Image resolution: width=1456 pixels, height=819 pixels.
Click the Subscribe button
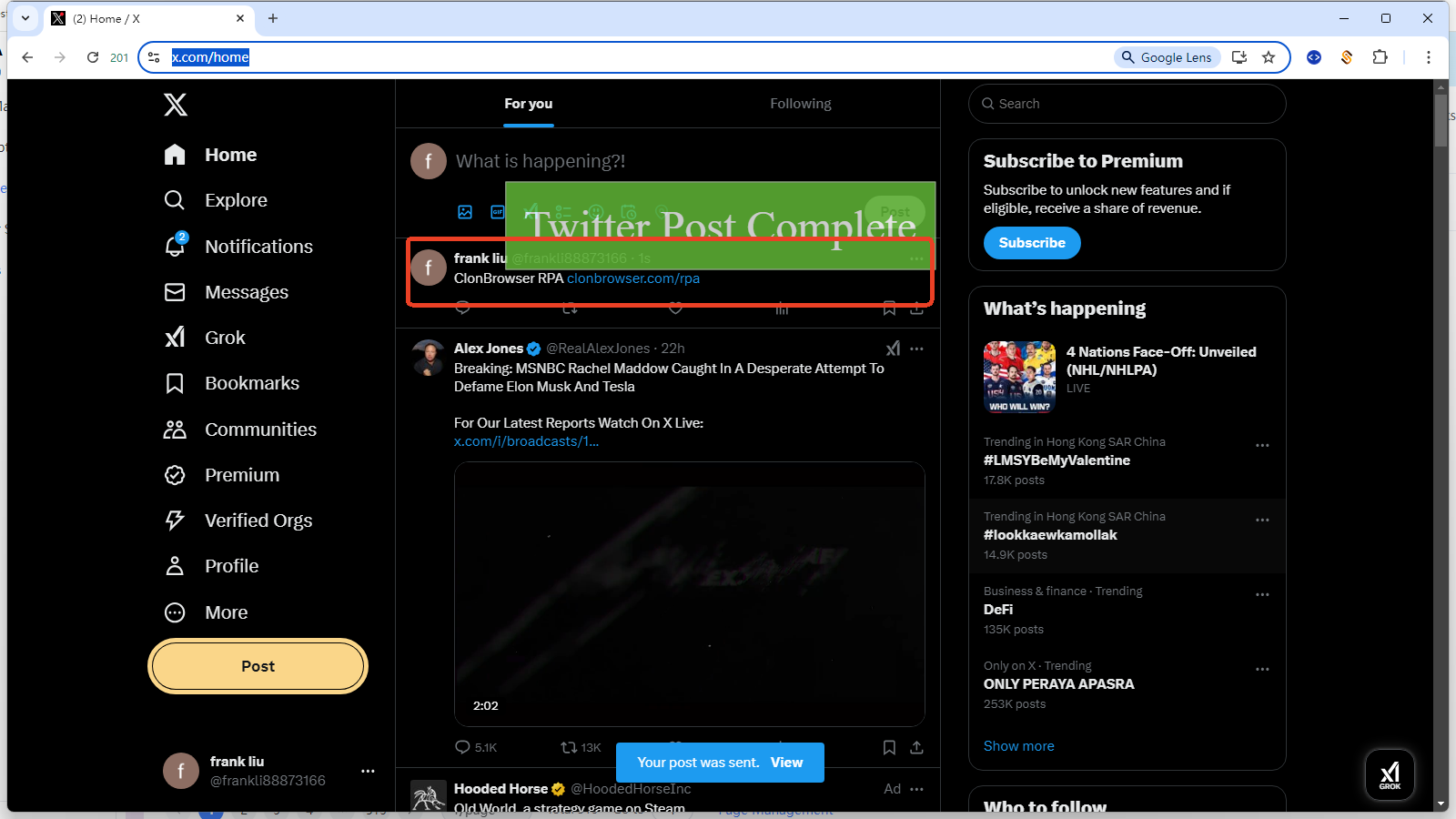click(x=1032, y=243)
